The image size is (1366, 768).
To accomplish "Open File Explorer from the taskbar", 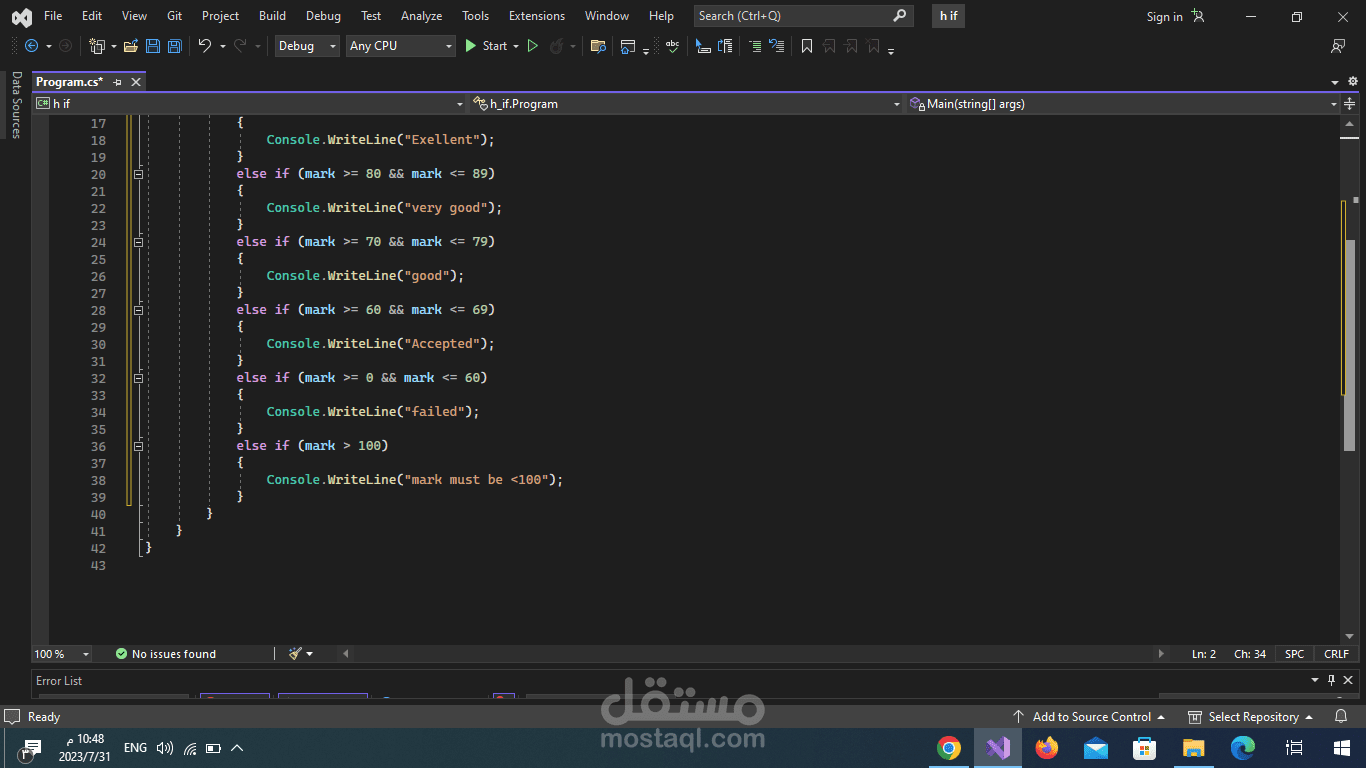I will [1193, 747].
